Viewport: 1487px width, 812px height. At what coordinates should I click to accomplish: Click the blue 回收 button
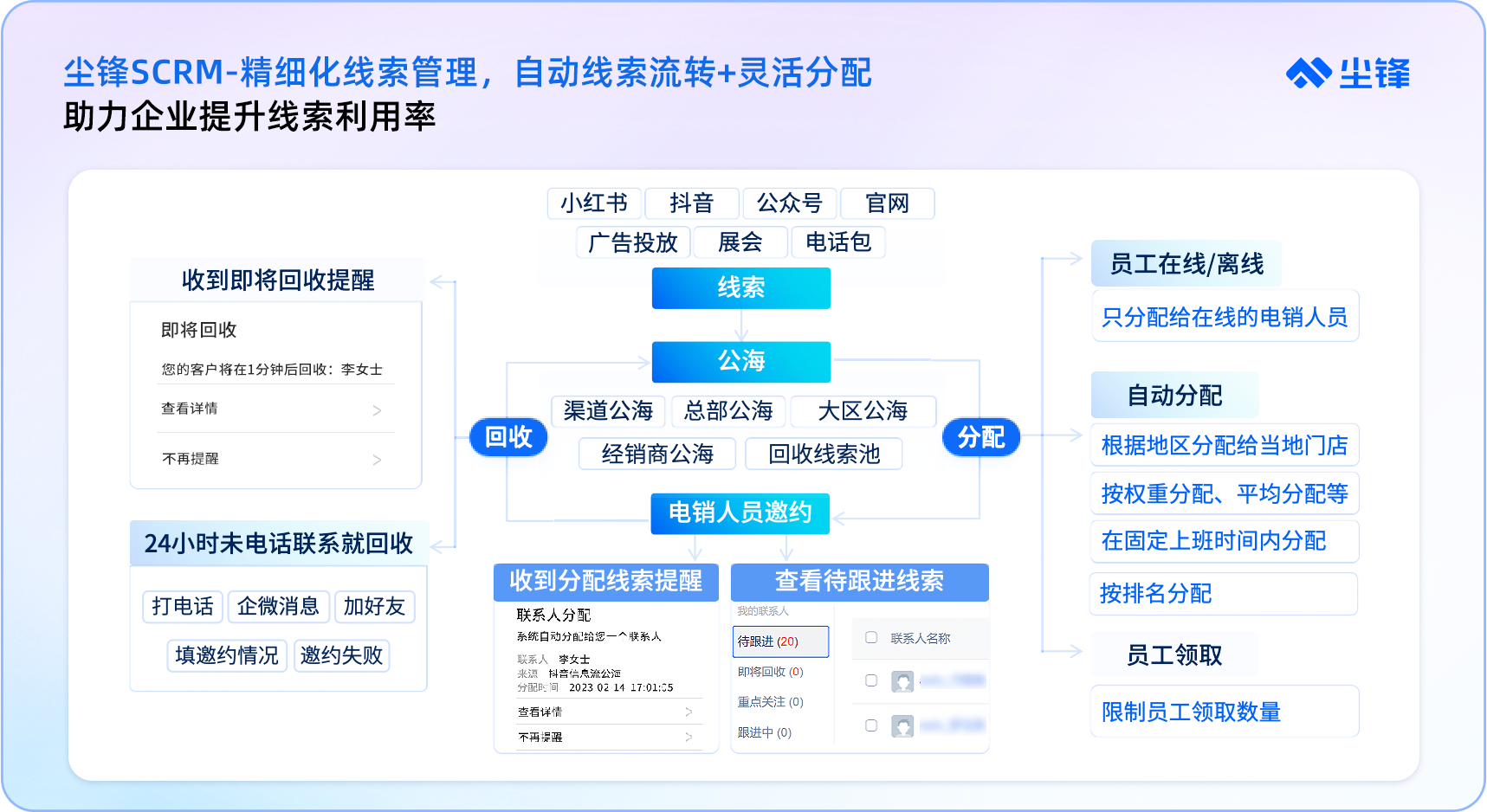(x=508, y=437)
